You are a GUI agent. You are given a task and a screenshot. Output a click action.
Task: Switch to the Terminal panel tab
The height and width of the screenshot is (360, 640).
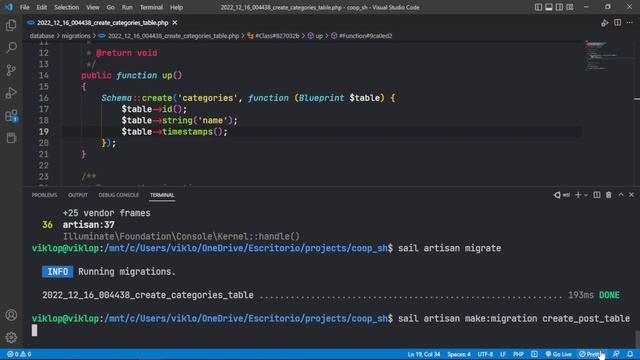point(162,195)
